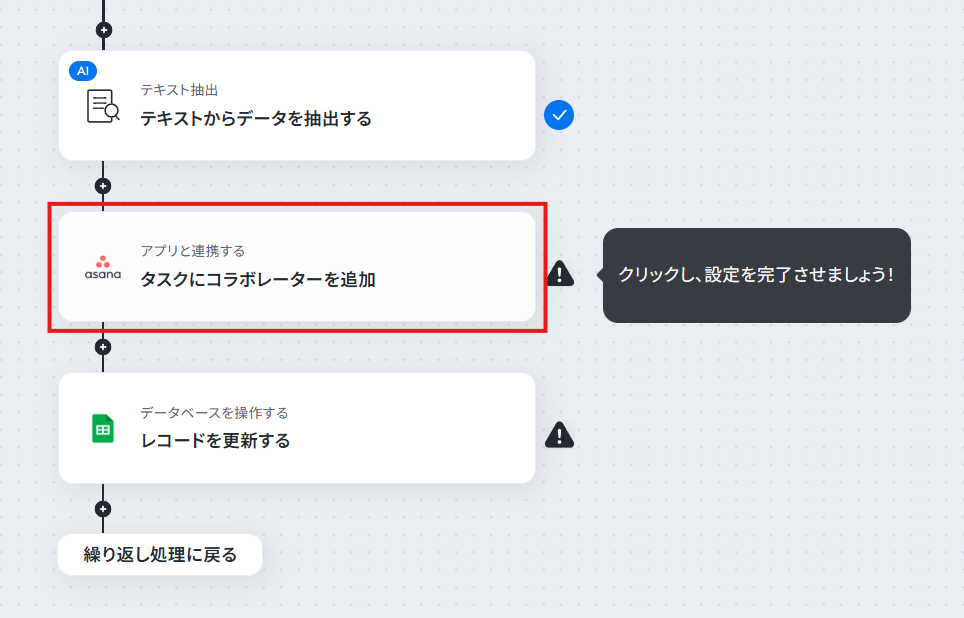
Task: Add step below レコードを更新する card
Action: (103, 509)
